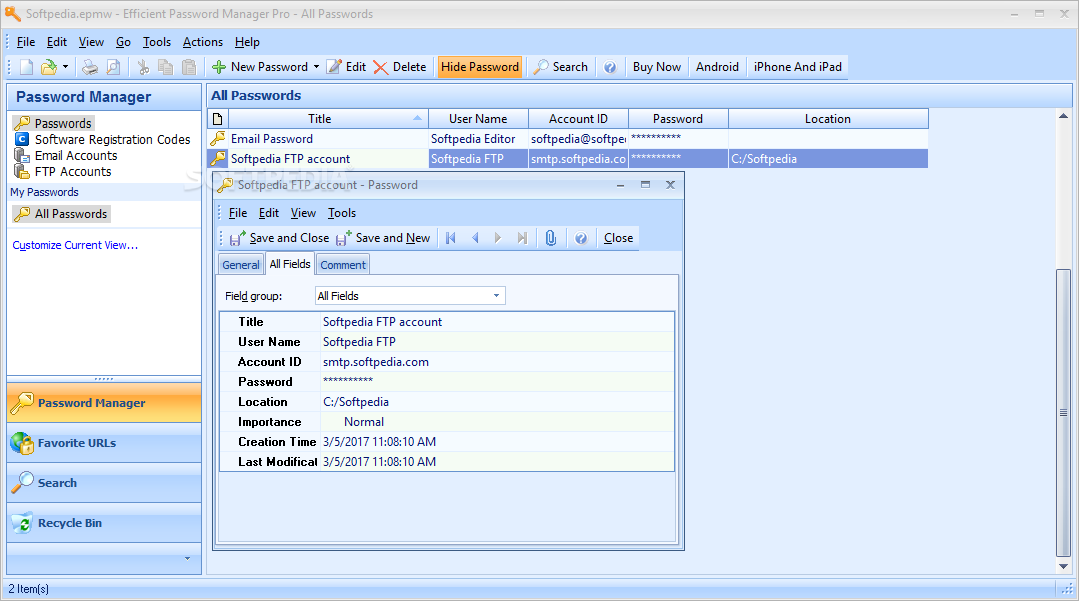Open the Tools menu in the password dialog
The height and width of the screenshot is (601, 1079).
click(x=342, y=213)
